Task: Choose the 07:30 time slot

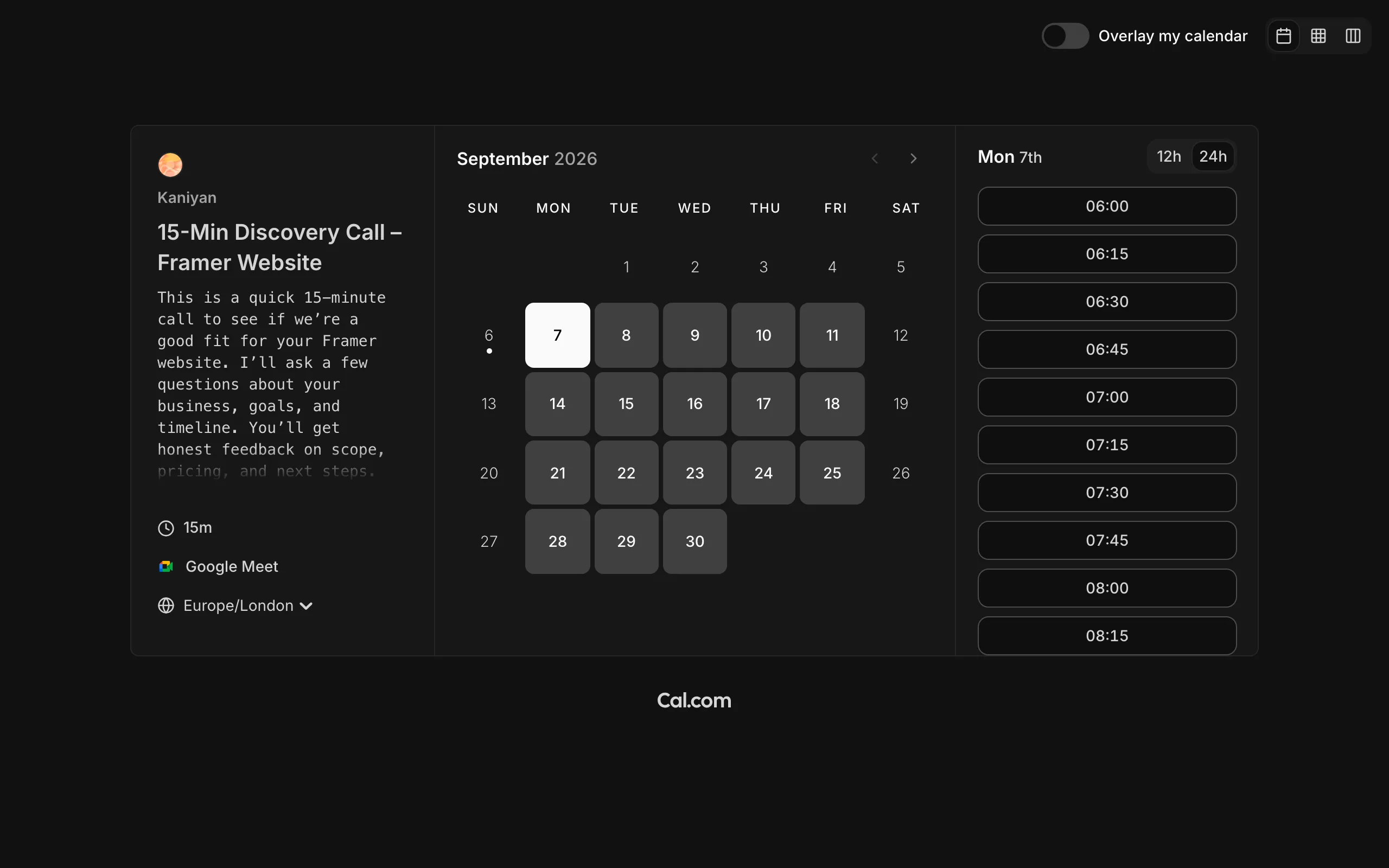Action: coord(1107,493)
